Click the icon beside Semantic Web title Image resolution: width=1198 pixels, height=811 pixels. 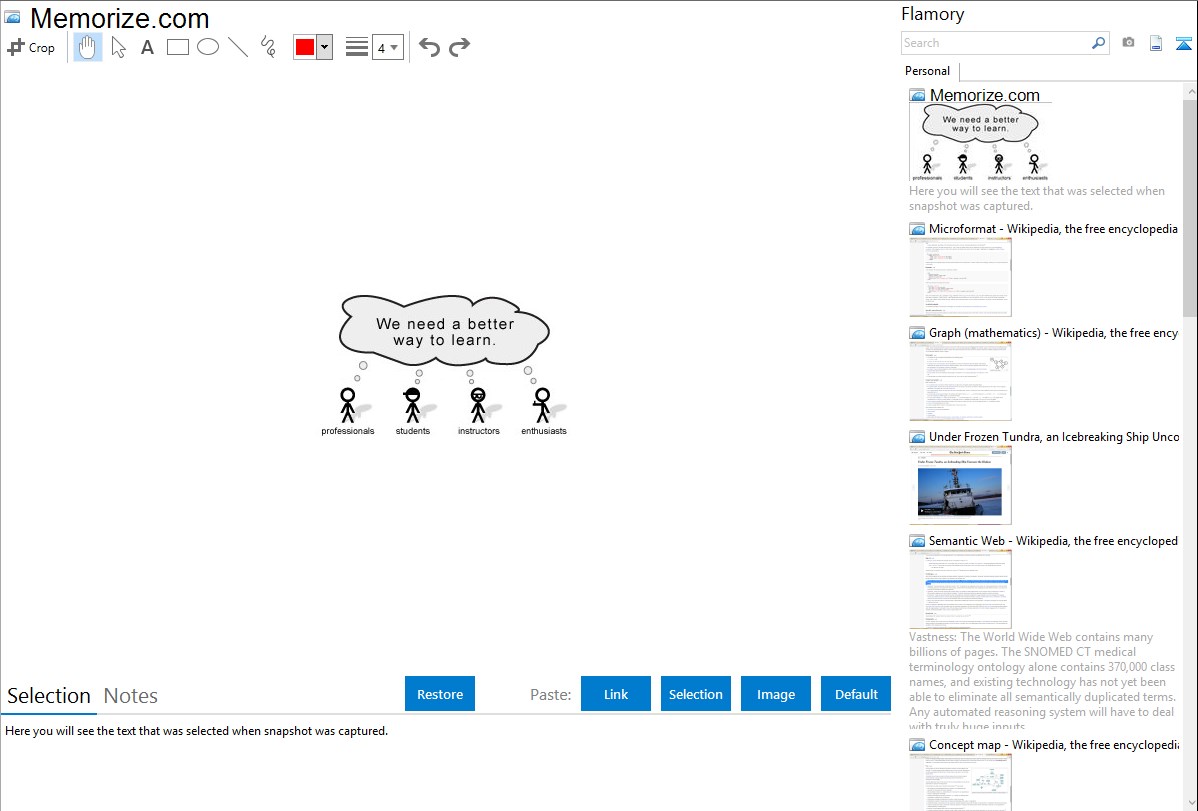(x=917, y=540)
